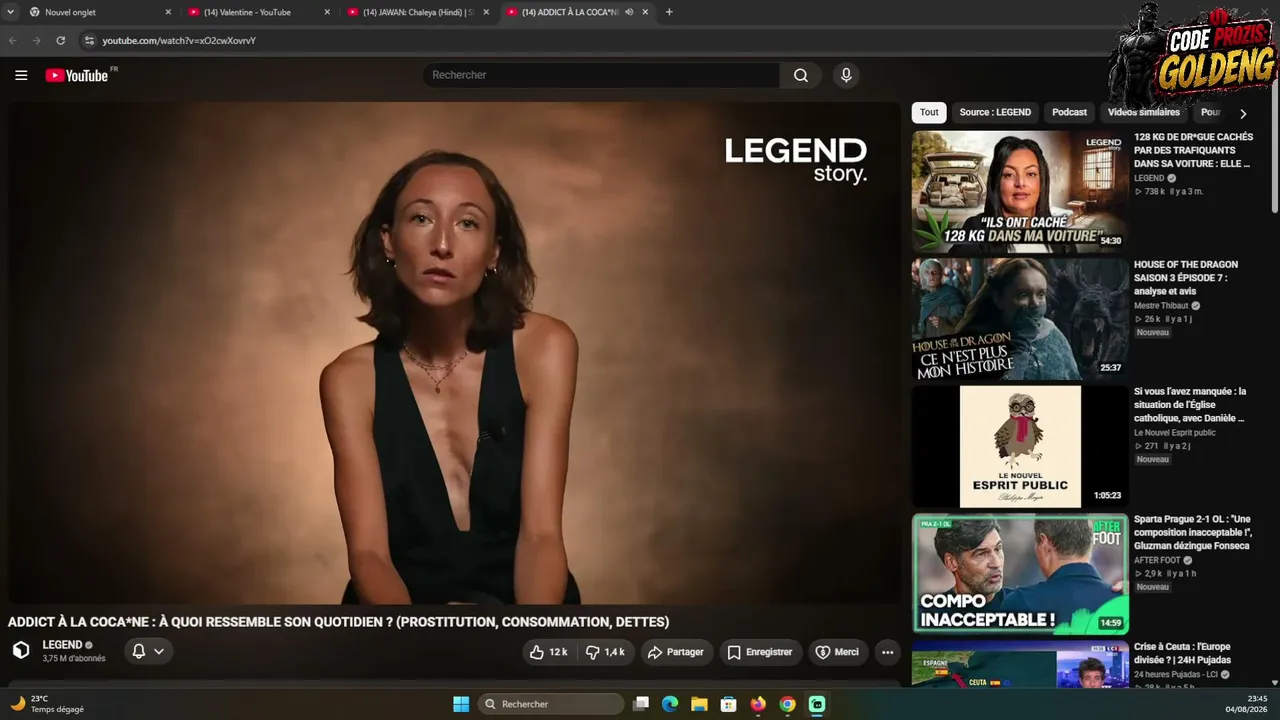Screen dimensions: 1280x720
Task: Launch Firefox from the taskbar
Action: click(758, 704)
